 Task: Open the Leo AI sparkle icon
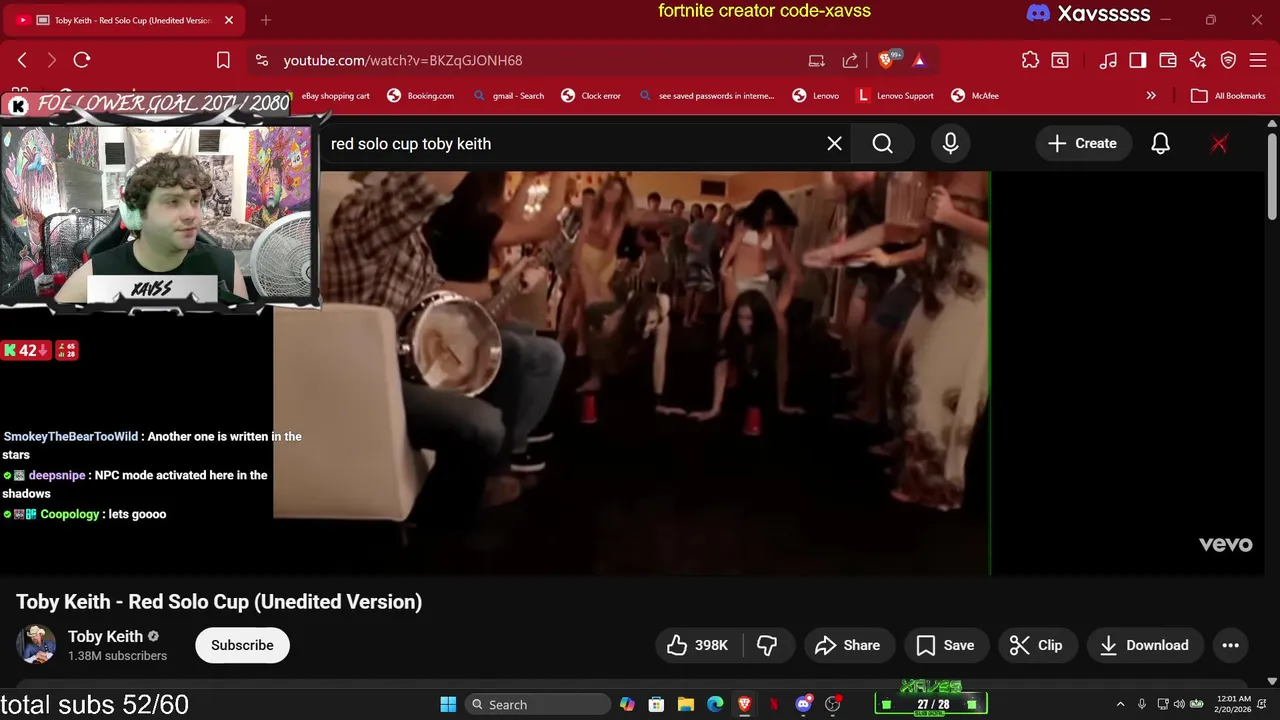pyautogui.click(x=1198, y=60)
